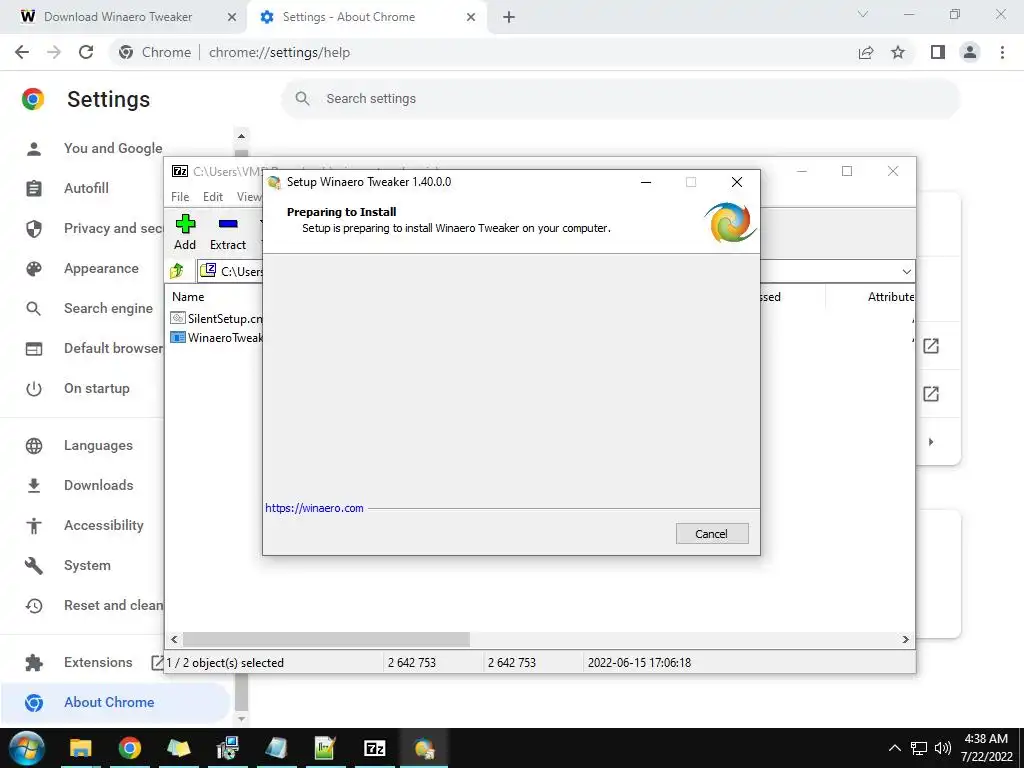This screenshot has height=768, width=1024.
Task: Open Accessibility settings section
Action: [104, 525]
